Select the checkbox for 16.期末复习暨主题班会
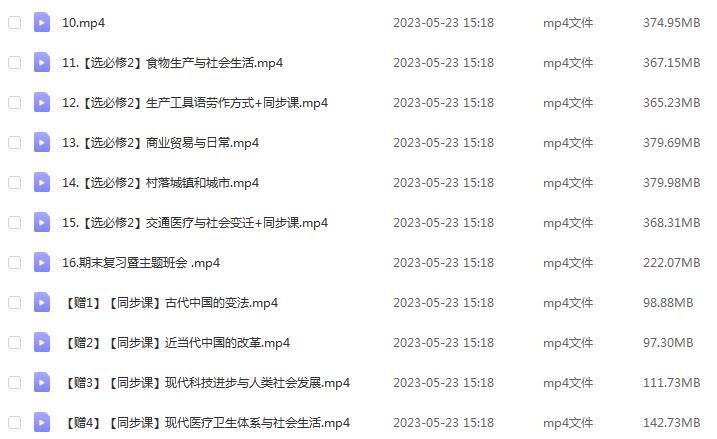The width and height of the screenshot is (717, 439). click(x=15, y=262)
